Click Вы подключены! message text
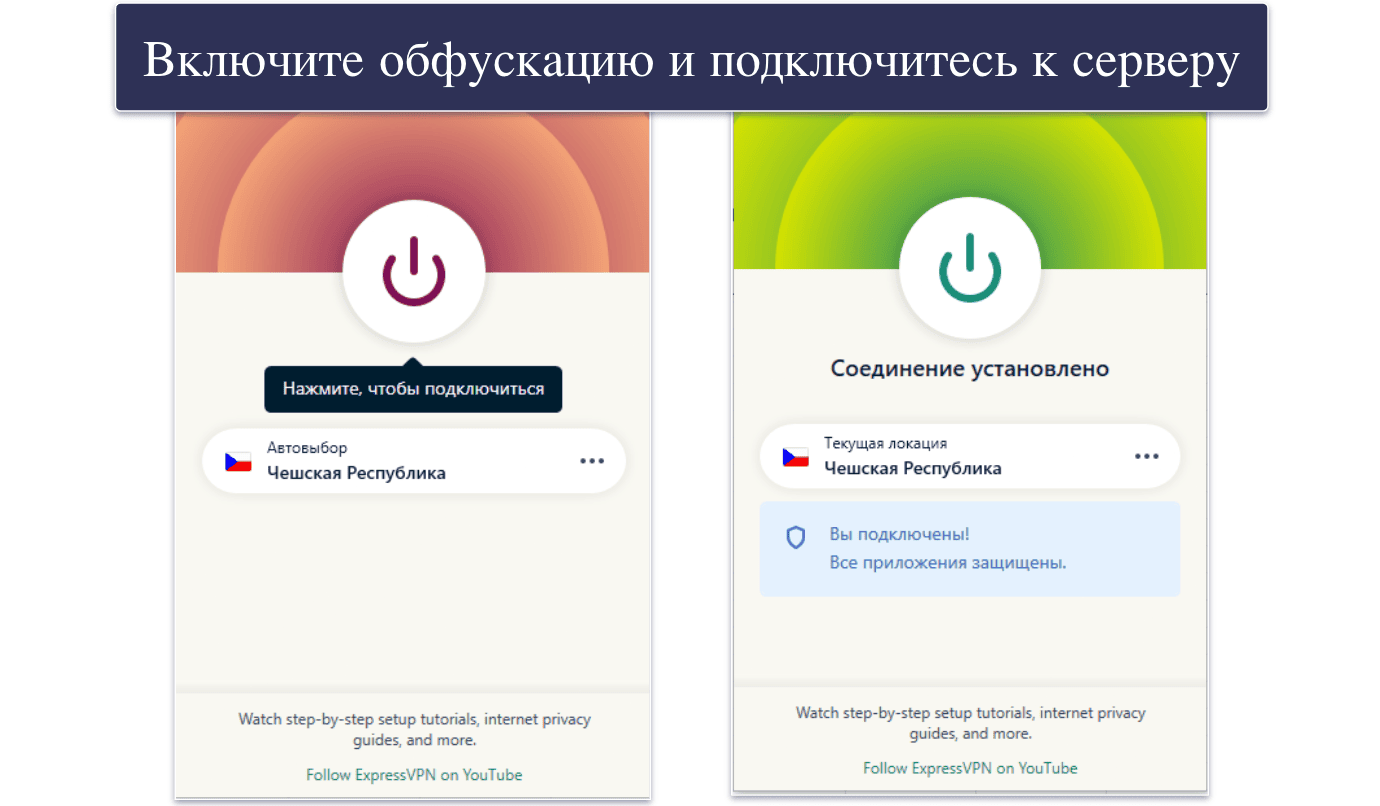Image resolution: width=1380 pixels, height=806 pixels. click(899, 535)
